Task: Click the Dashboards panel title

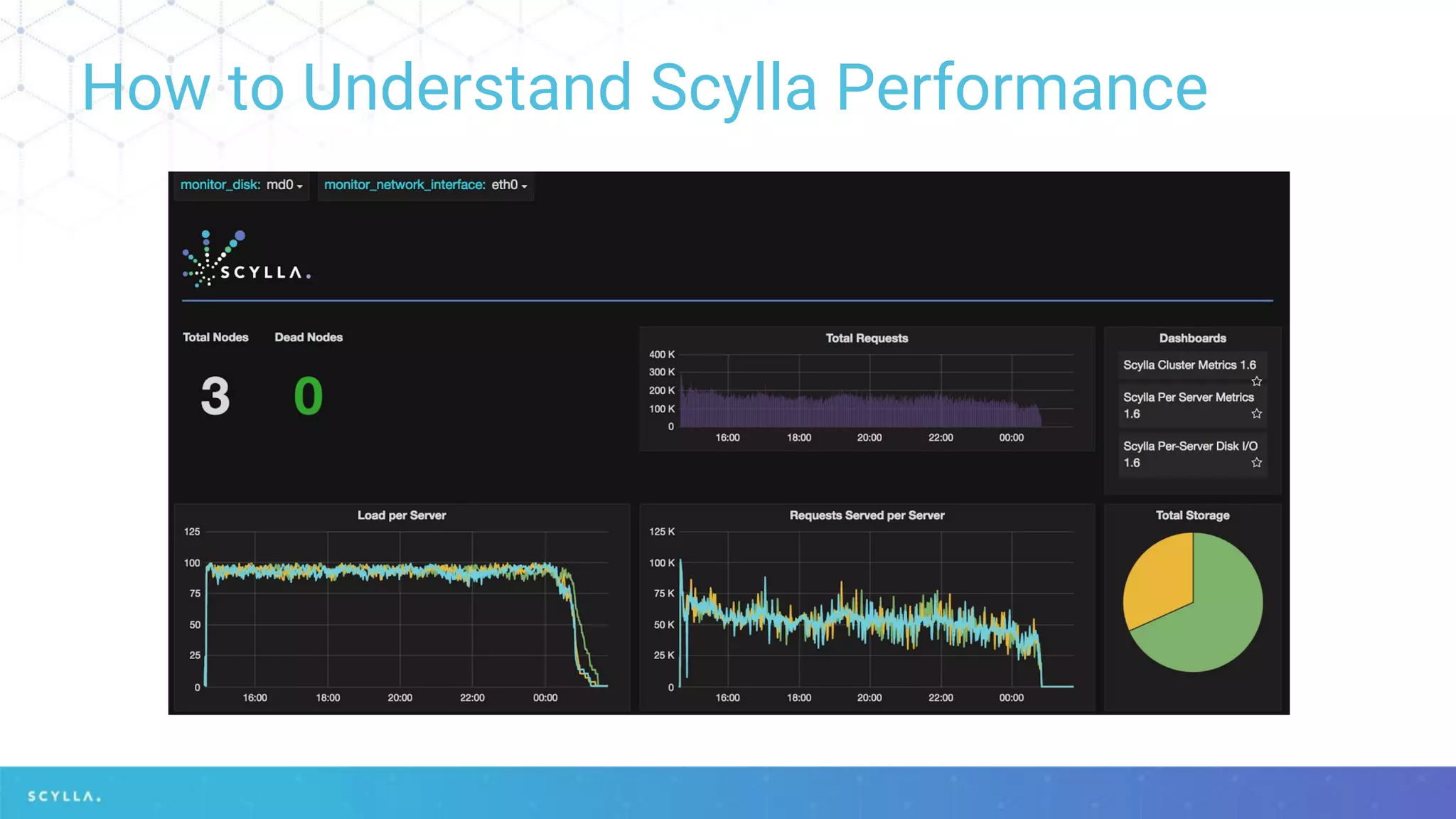Action: tap(1192, 338)
